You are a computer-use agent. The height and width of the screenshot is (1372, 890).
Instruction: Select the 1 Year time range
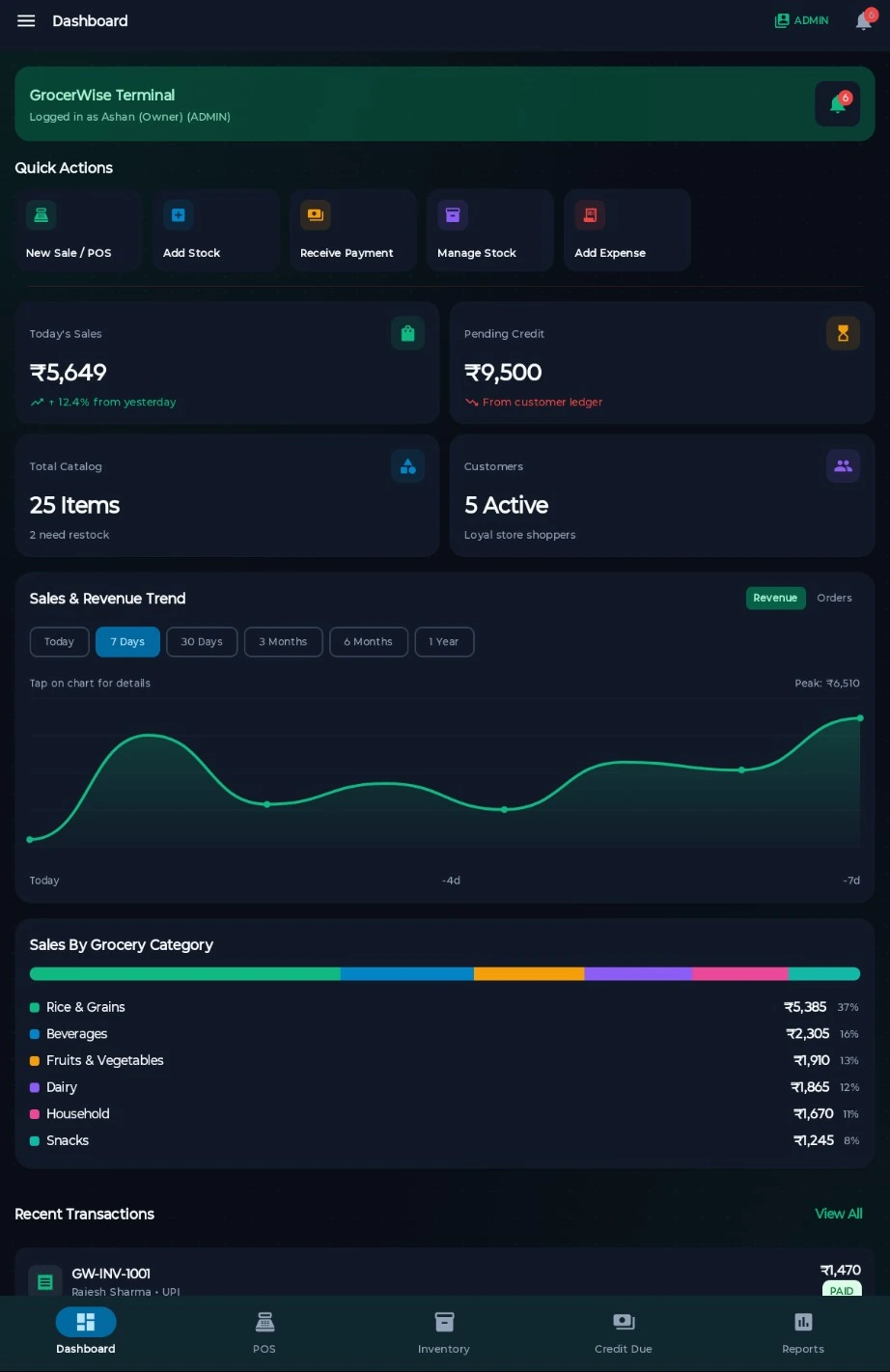(x=444, y=642)
